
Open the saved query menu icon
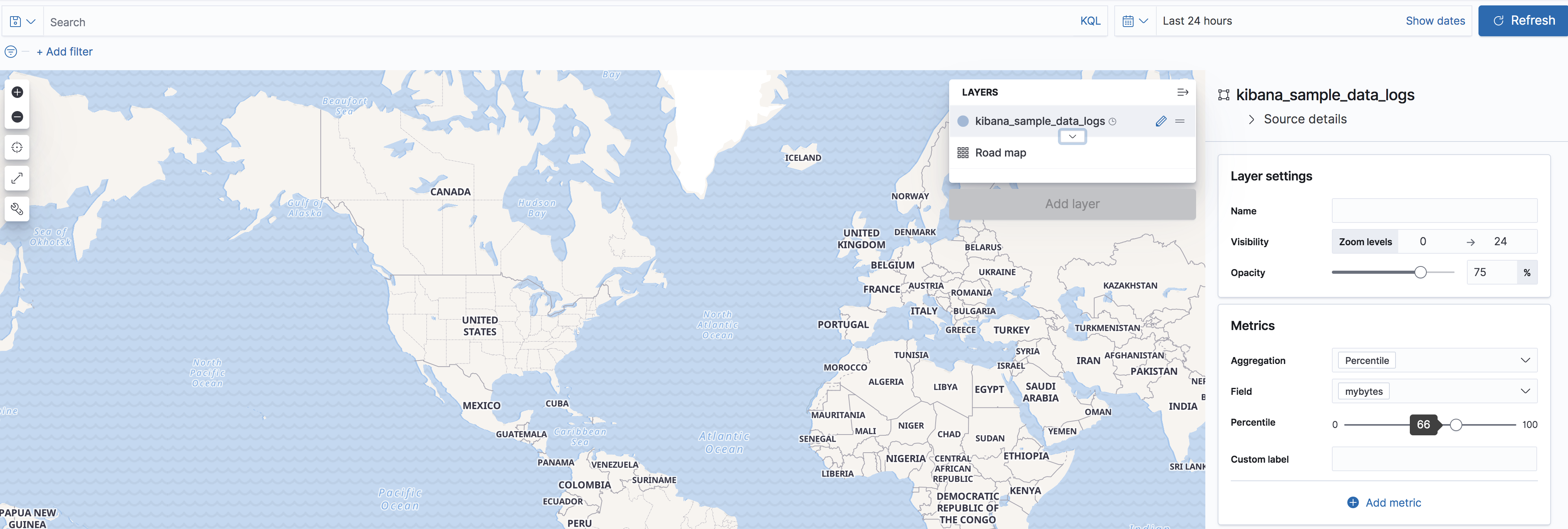[x=22, y=22]
